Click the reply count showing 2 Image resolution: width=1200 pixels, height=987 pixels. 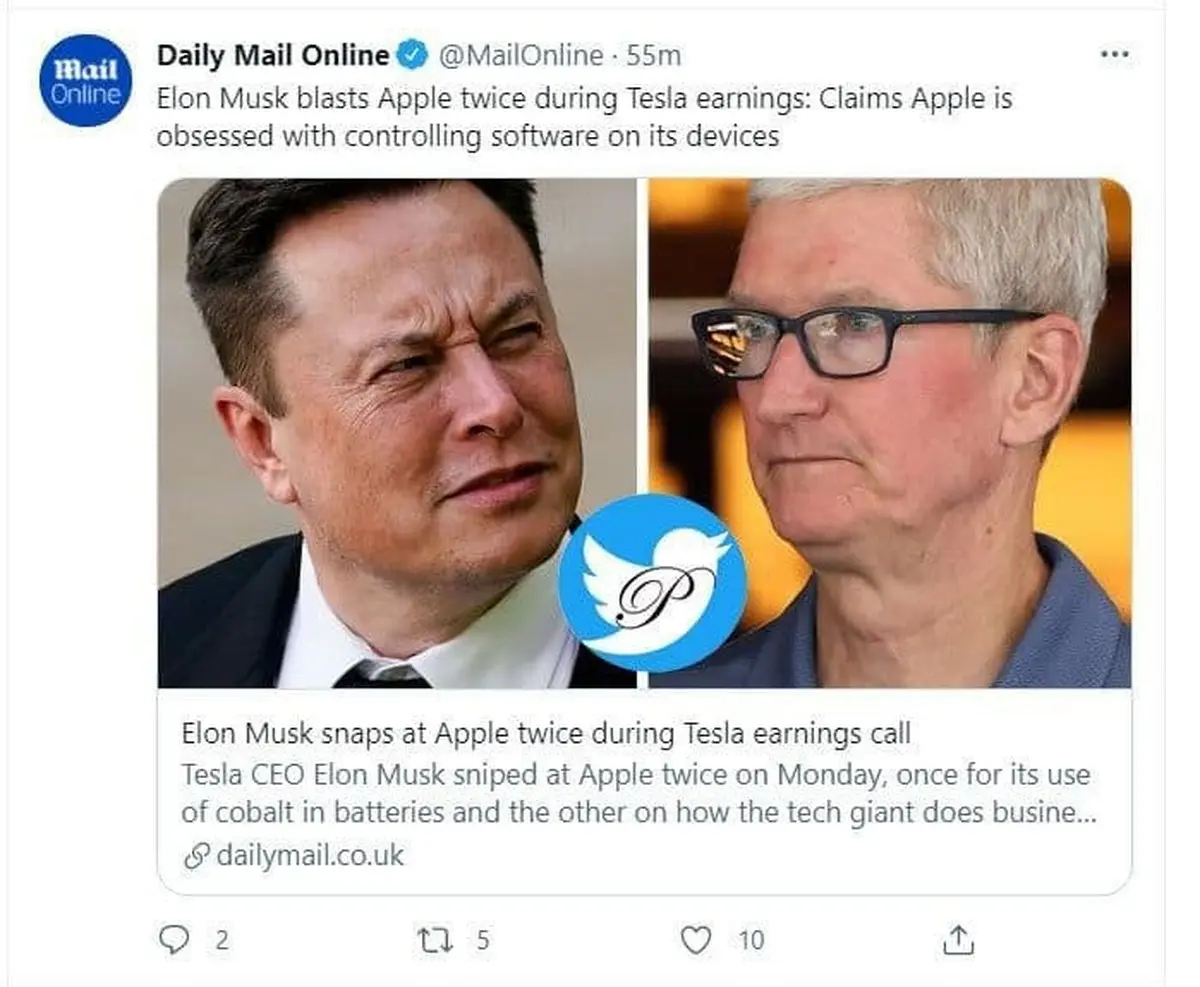click(222, 939)
